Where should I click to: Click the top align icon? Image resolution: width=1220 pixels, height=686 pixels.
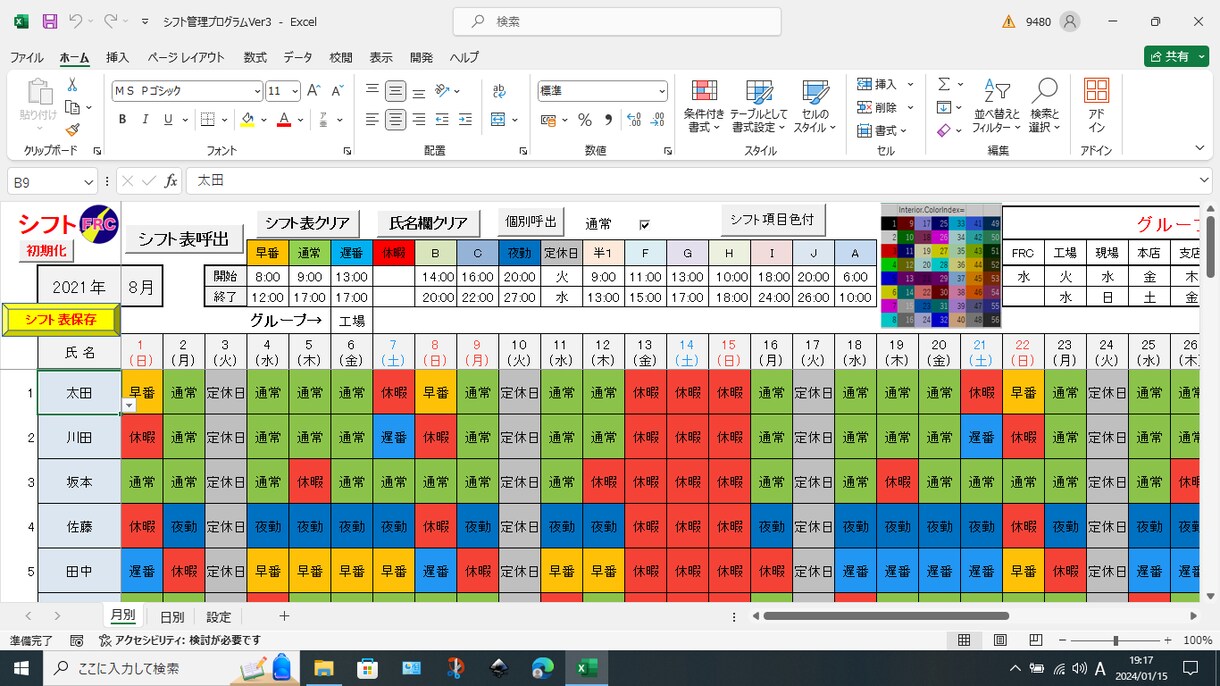(372, 91)
